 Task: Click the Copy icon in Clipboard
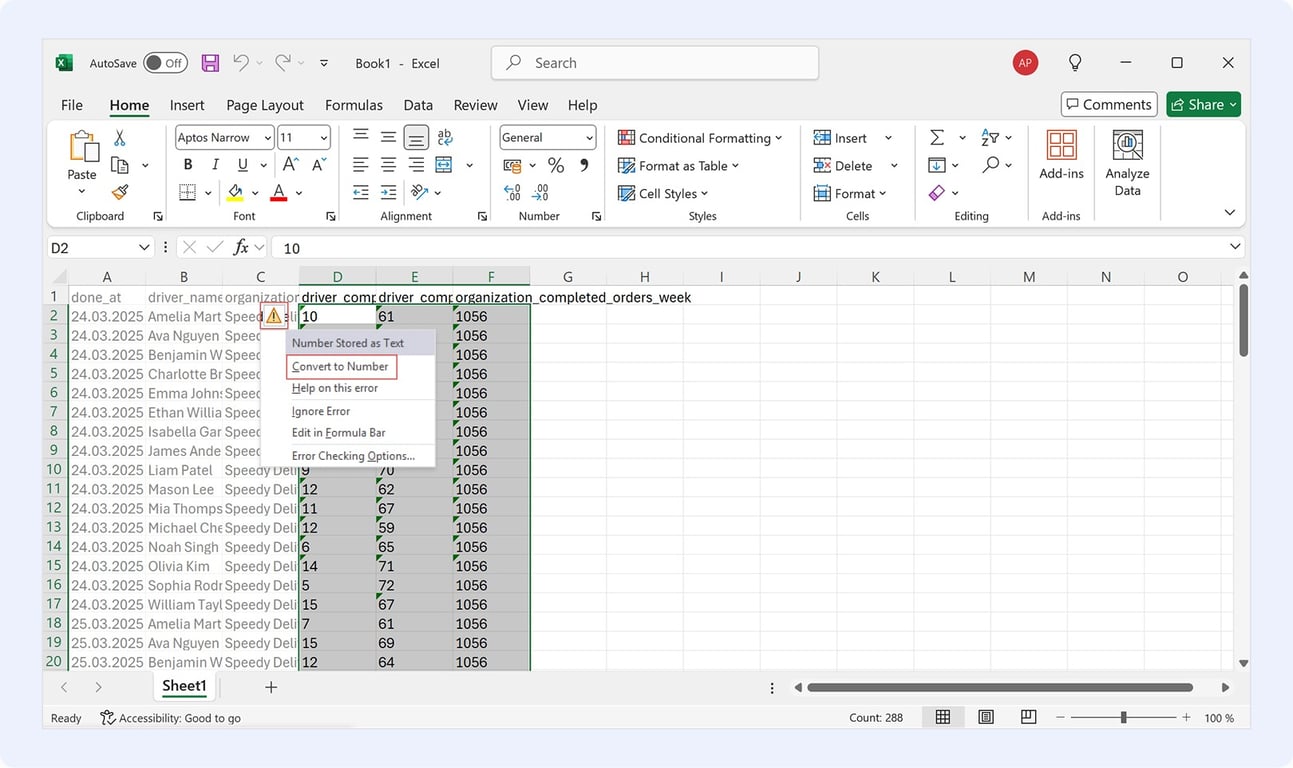[x=120, y=165]
